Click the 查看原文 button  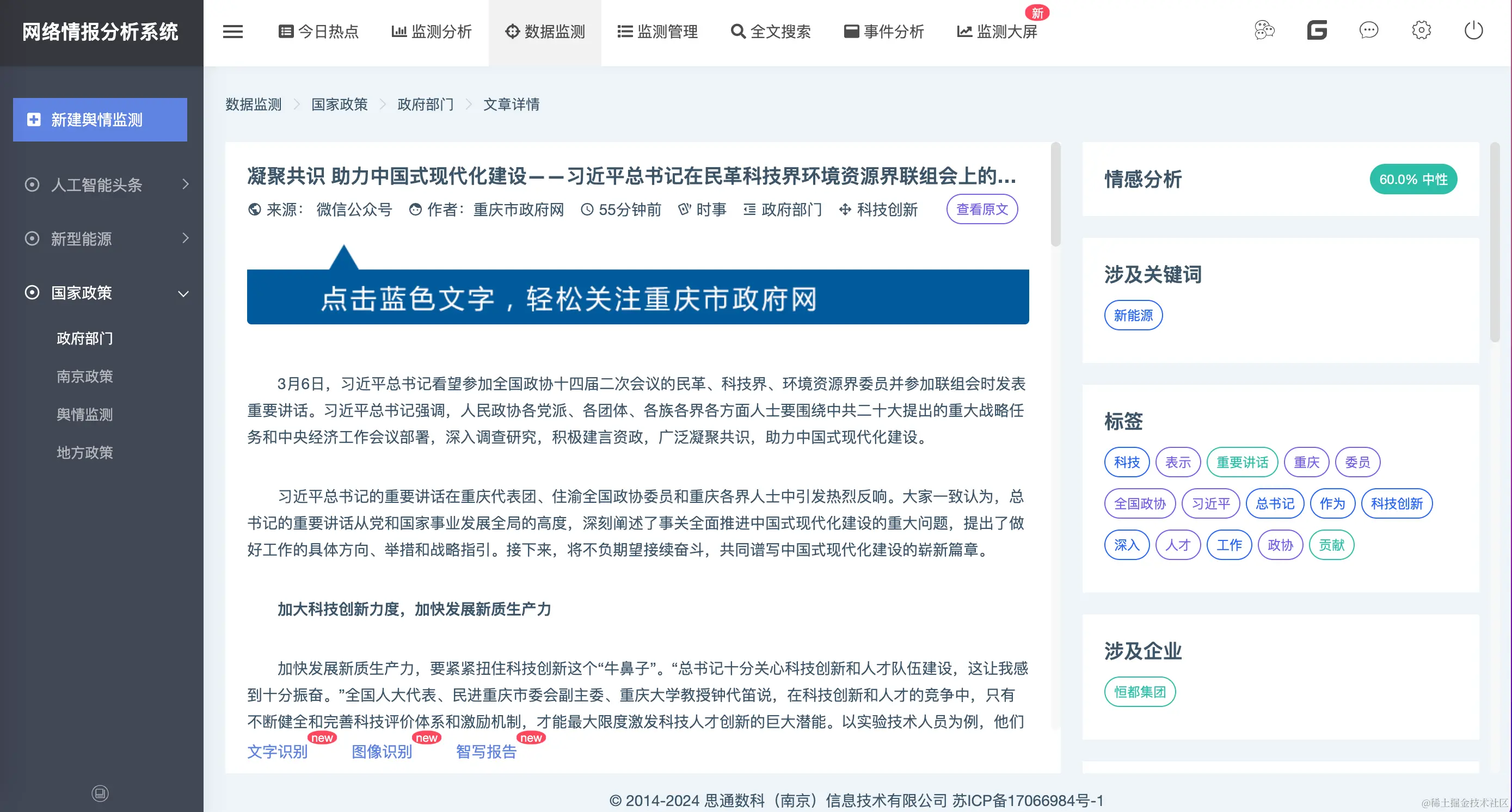[981, 210]
